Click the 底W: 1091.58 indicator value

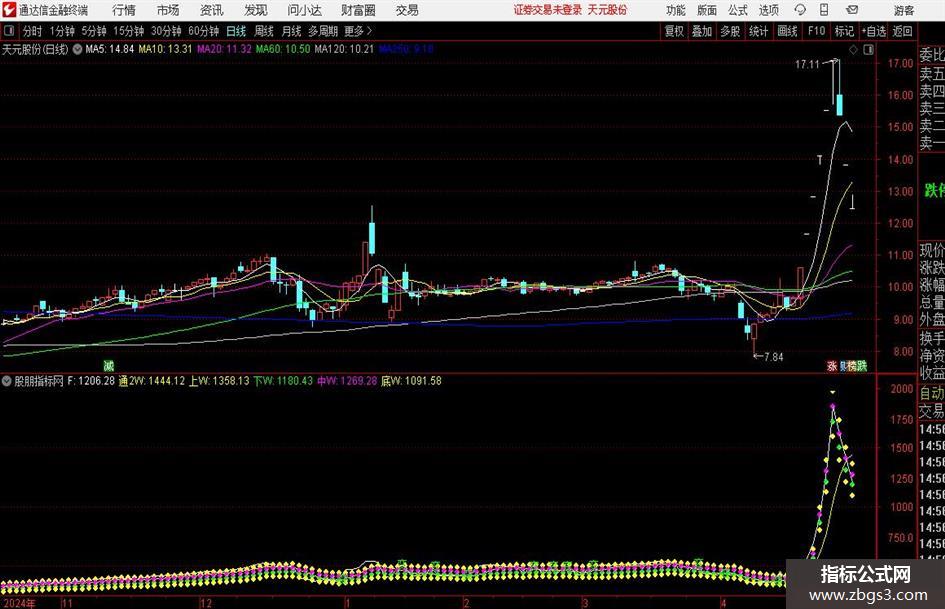pos(411,381)
